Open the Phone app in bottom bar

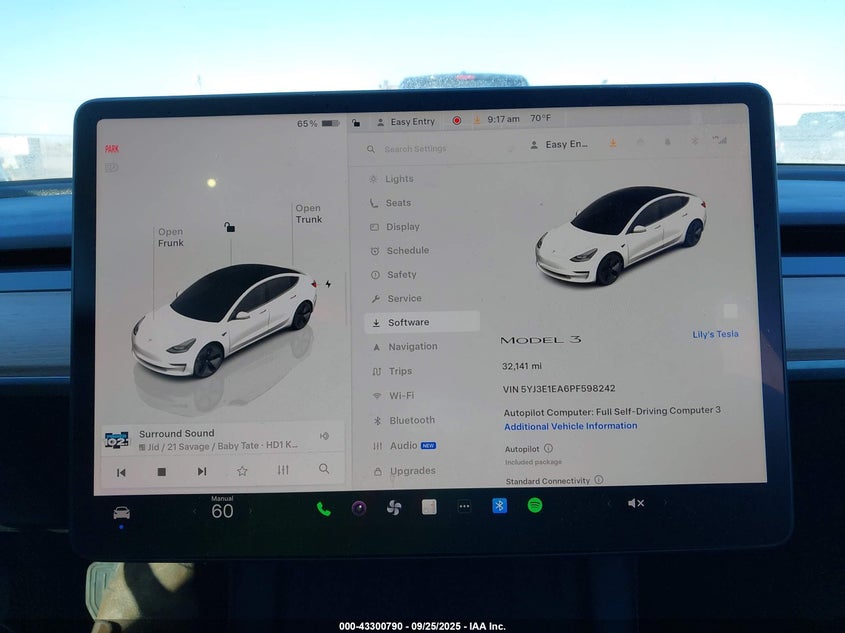[x=323, y=508]
